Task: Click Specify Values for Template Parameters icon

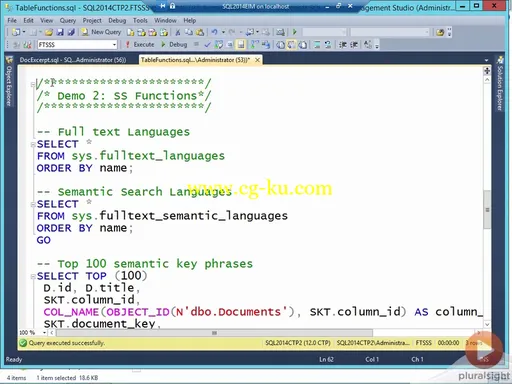Action: coord(368,45)
